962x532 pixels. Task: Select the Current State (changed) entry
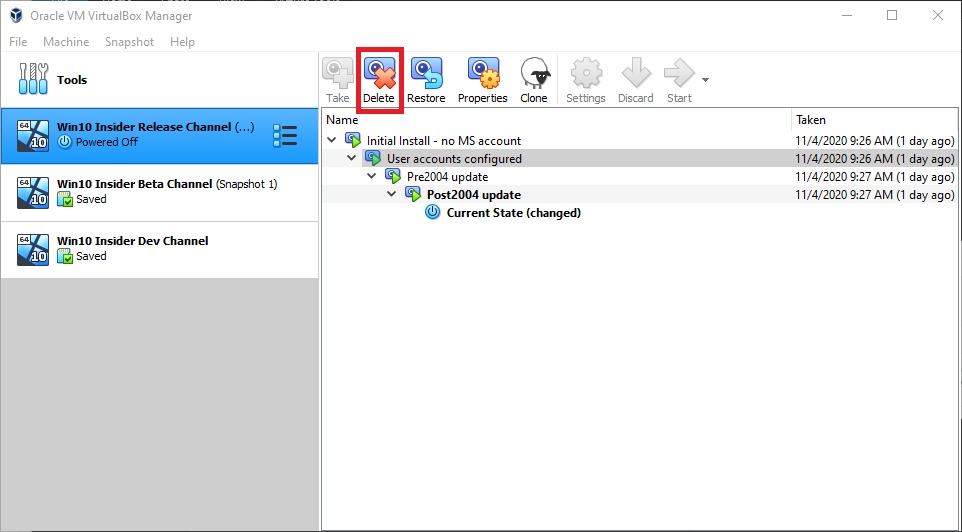coord(513,212)
